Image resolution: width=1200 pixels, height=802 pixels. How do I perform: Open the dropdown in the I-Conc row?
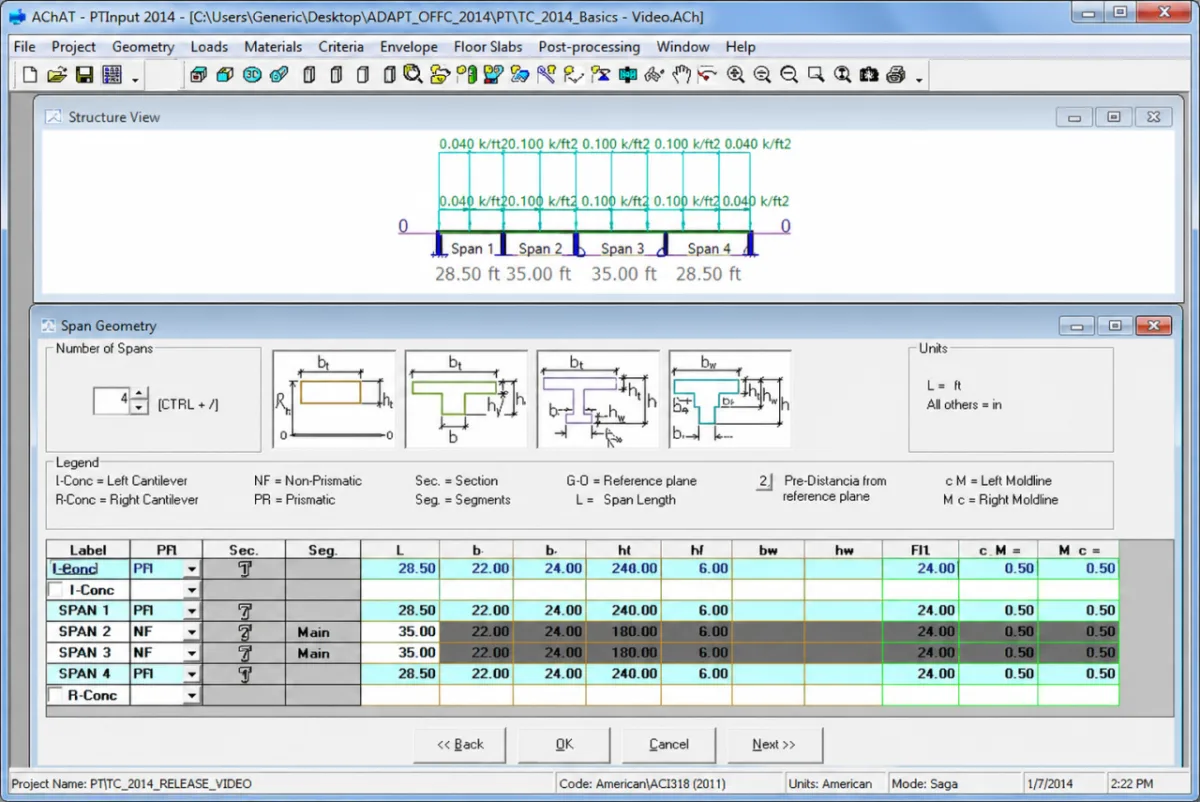192,590
